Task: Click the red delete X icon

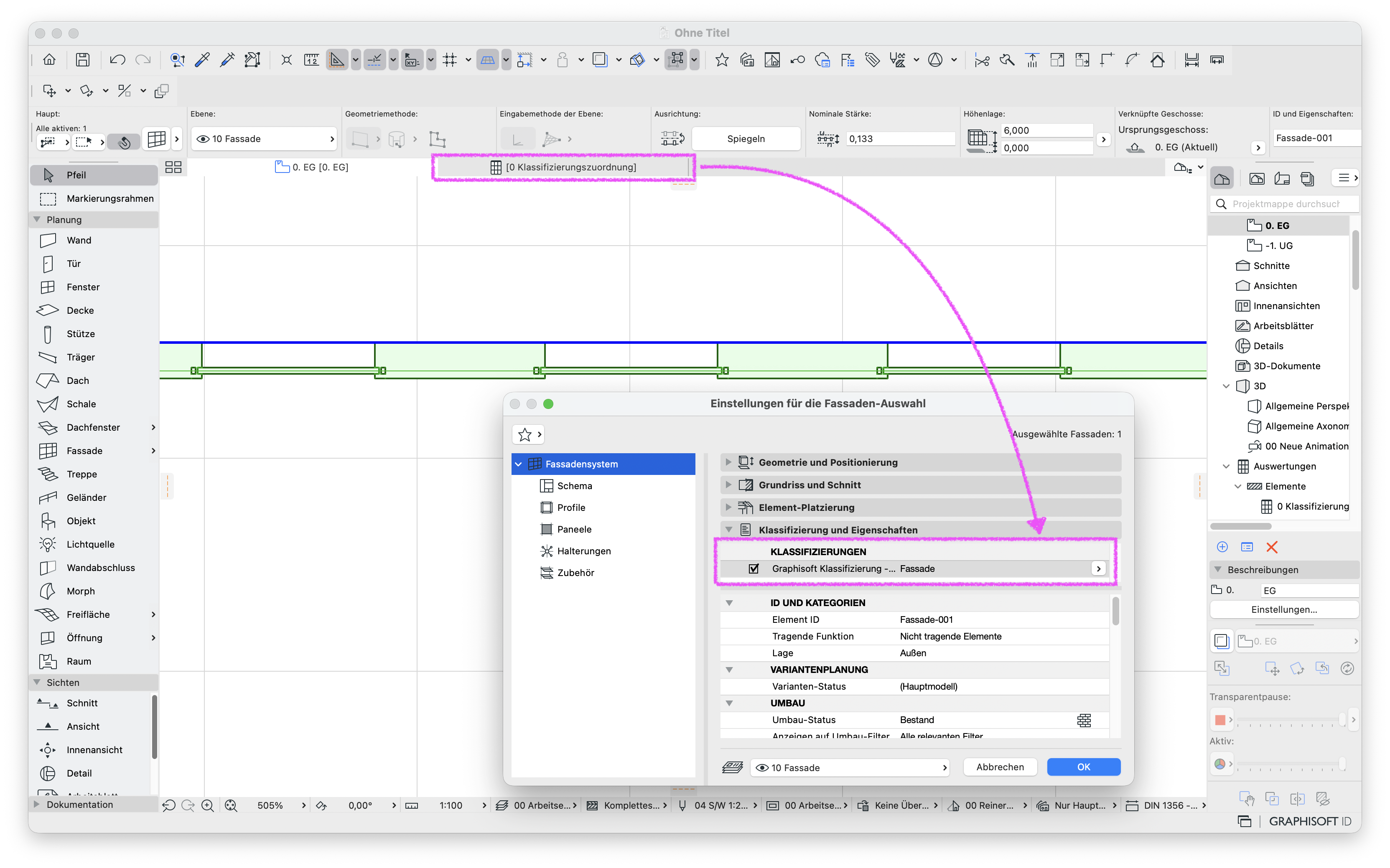Action: [x=1271, y=547]
